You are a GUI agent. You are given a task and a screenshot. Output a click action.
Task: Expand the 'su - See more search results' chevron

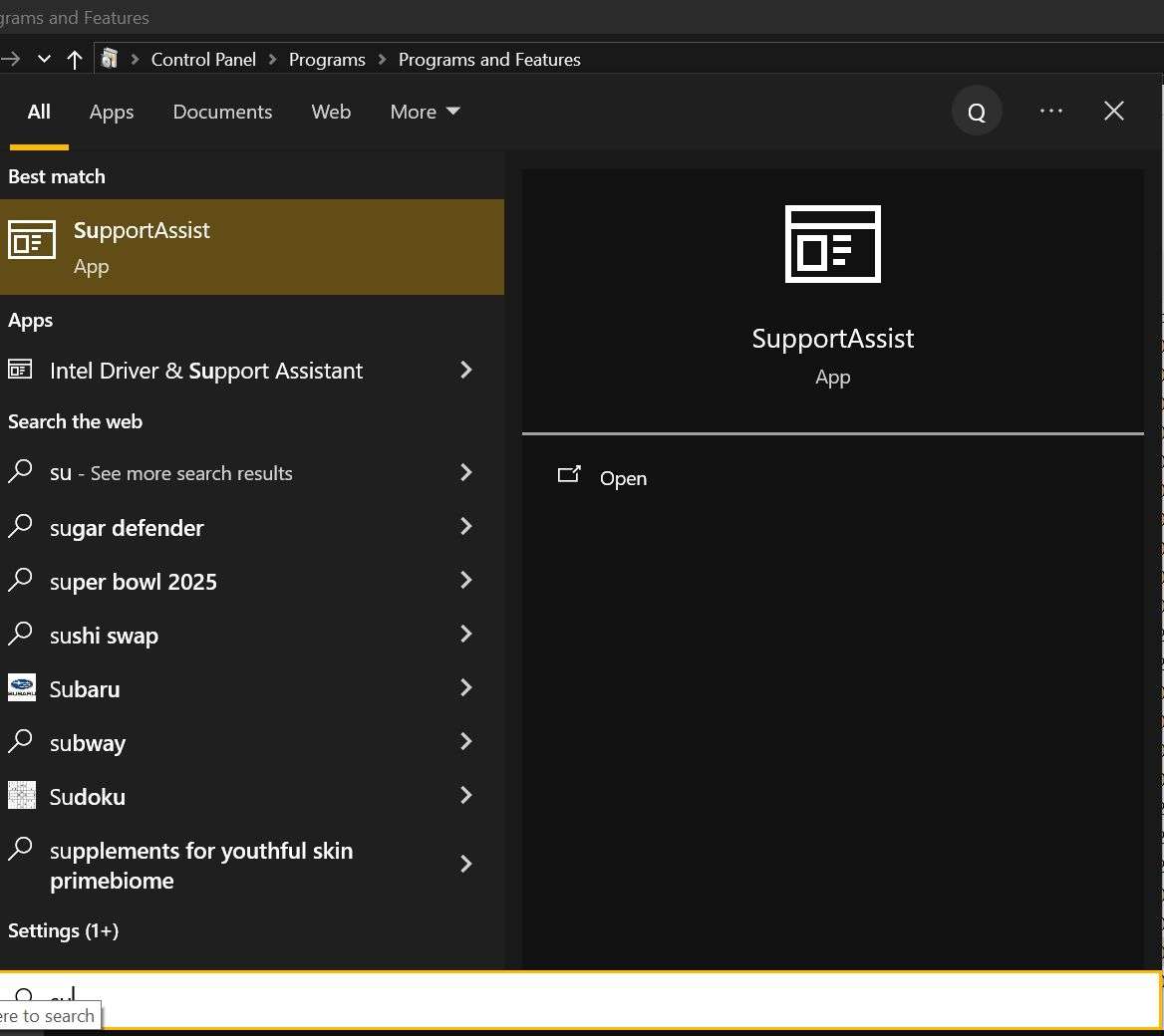(466, 472)
